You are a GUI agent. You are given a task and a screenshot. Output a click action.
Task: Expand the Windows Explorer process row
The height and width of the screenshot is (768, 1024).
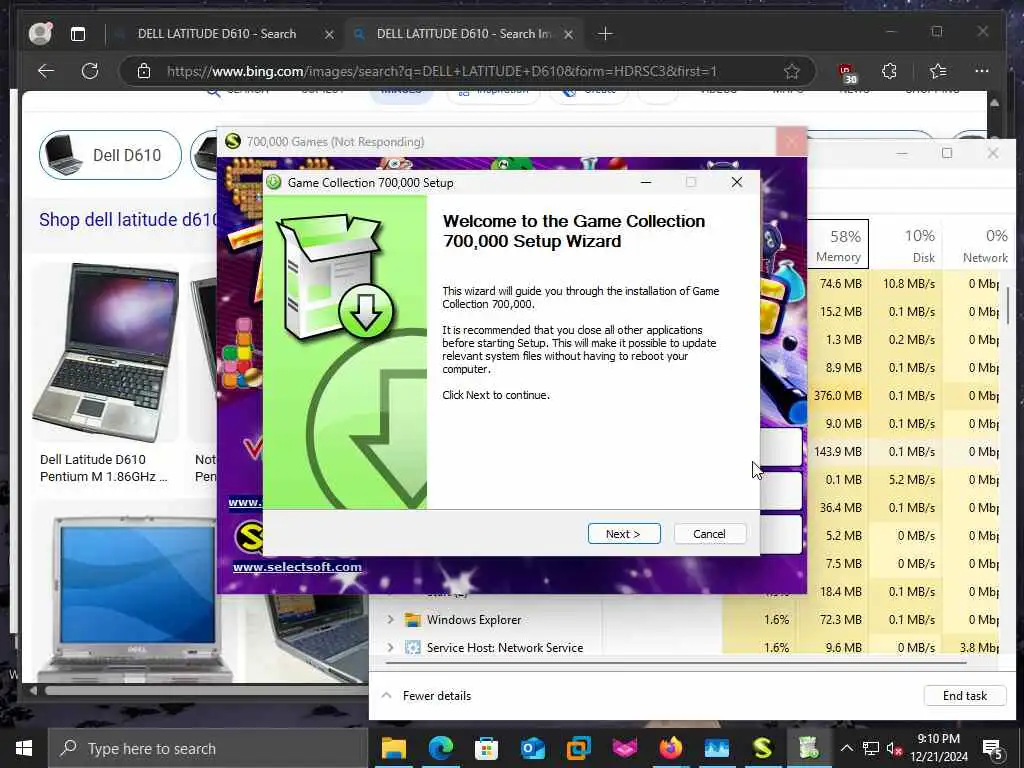pos(390,619)
